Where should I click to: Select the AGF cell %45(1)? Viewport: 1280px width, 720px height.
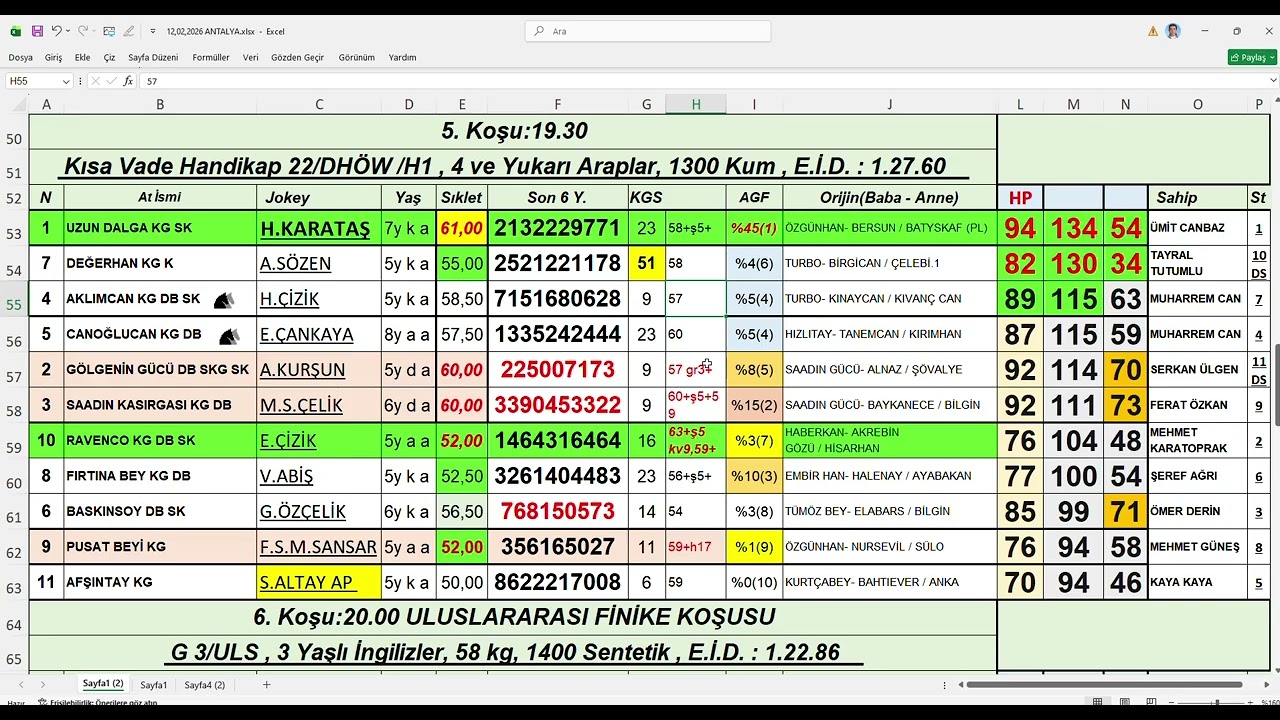point(754,228)
